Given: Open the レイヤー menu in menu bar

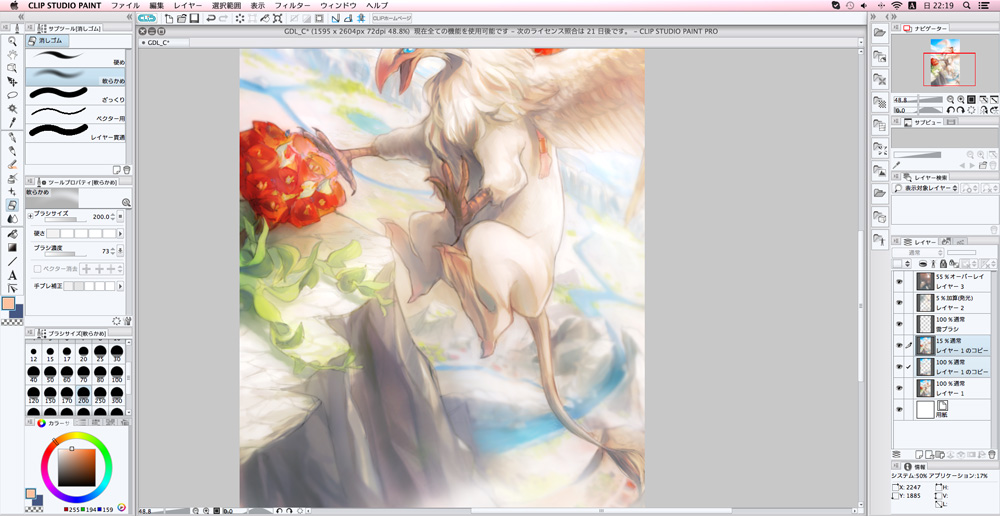Looking at the screenshot, I should (188, 5).
